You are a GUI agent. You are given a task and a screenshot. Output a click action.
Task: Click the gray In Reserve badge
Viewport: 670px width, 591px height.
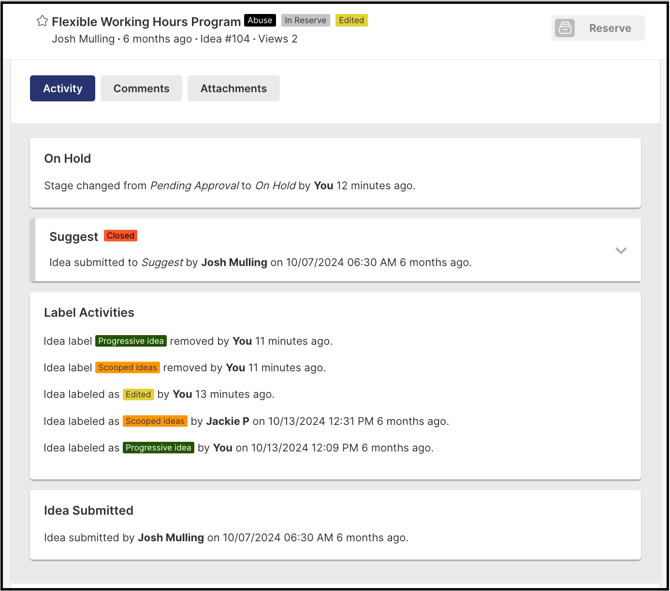click(305, 20)
